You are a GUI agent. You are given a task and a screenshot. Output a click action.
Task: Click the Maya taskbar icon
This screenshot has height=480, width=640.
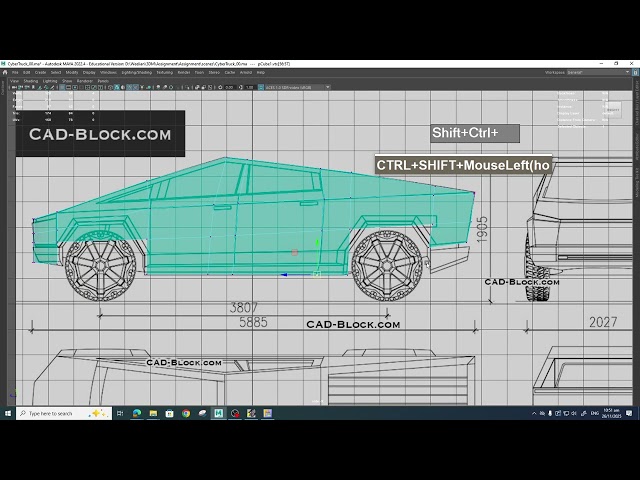(x=218, y=413)
